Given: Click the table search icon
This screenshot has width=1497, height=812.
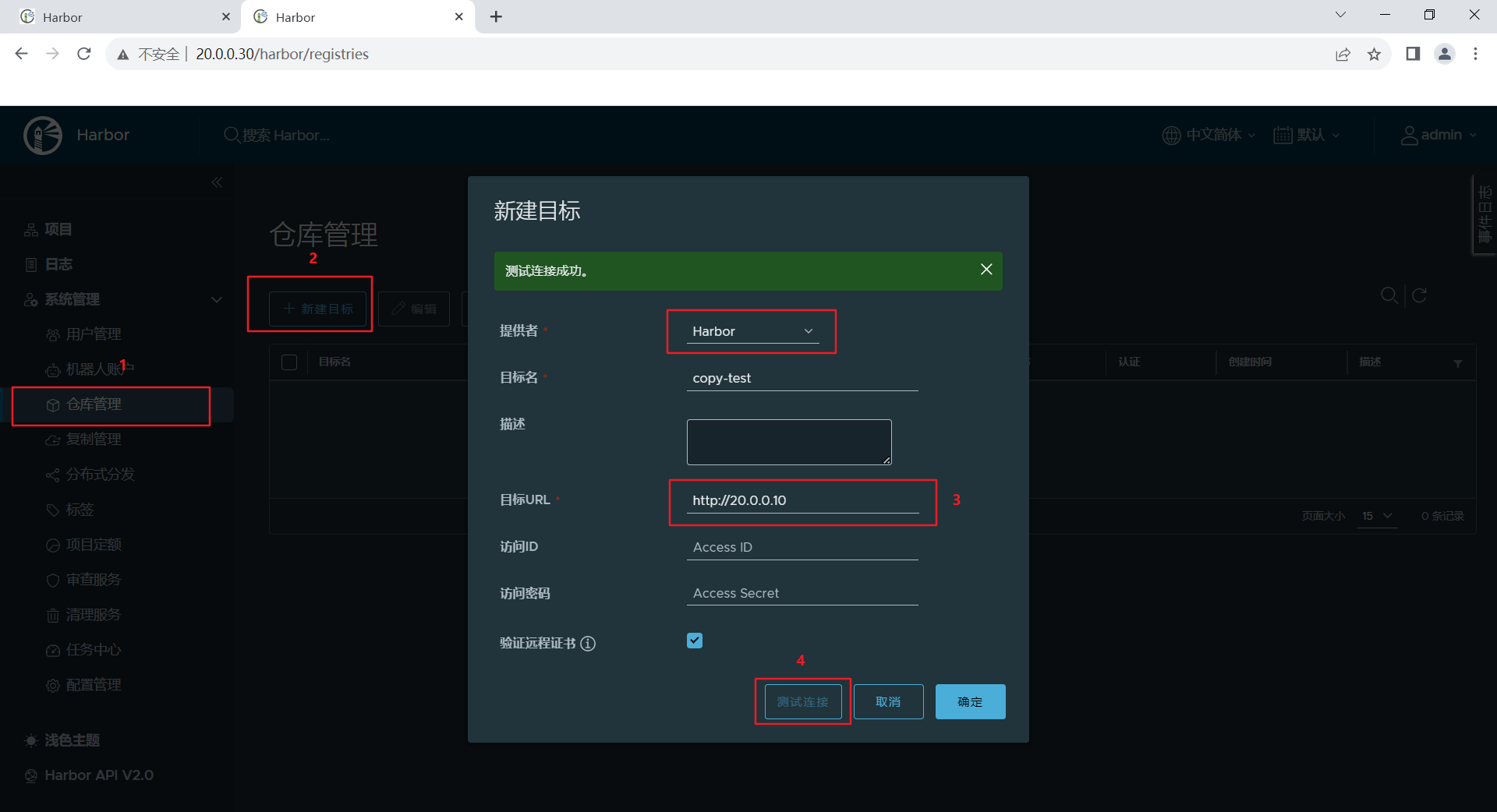Looking at the screenshot, I should (x=1389, y=295).
